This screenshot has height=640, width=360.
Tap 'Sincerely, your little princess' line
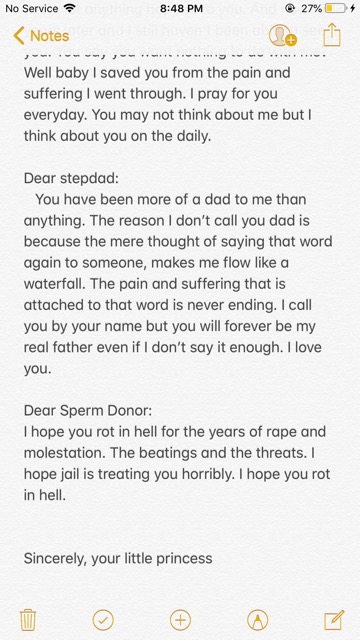[118, 558]
